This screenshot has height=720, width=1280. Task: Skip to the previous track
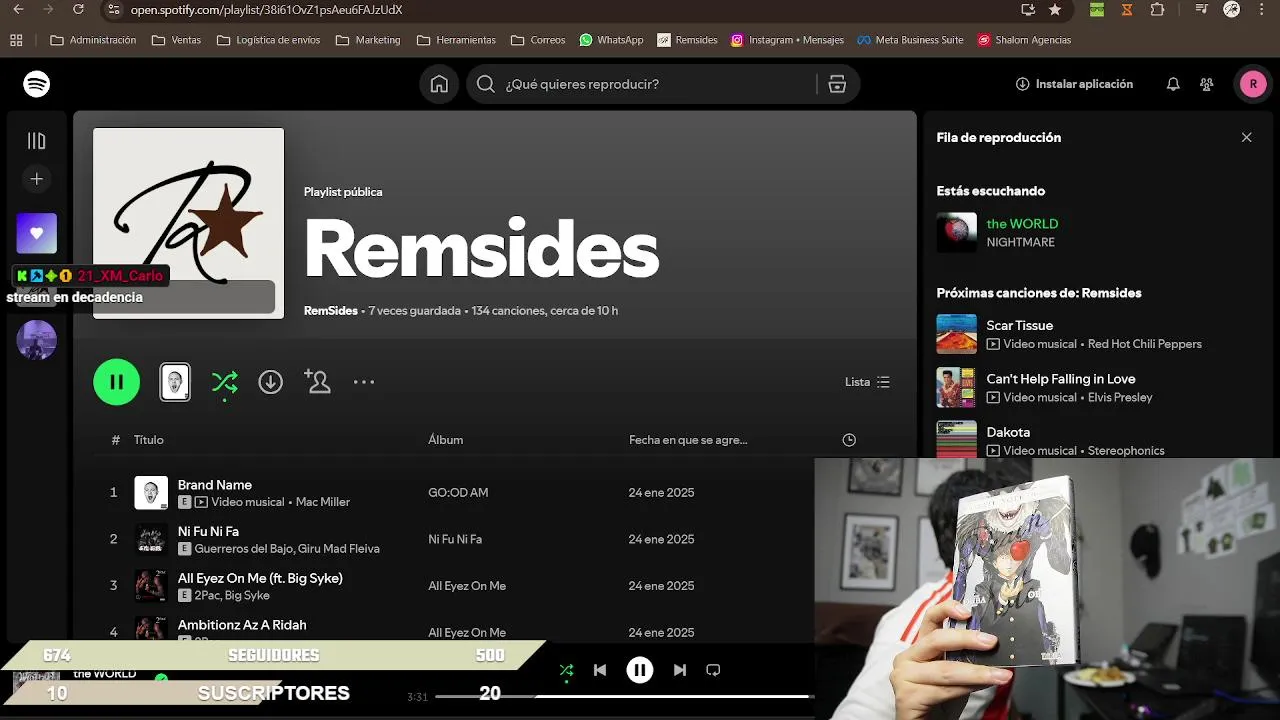point(600,670)
